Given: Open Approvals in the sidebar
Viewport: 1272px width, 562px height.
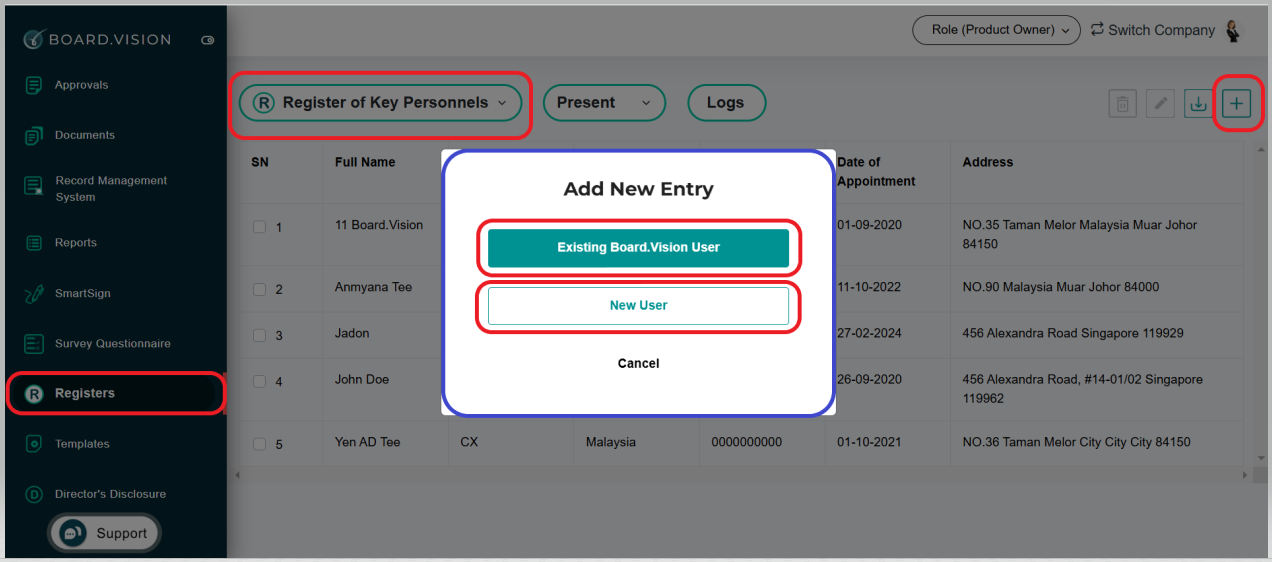Looking at the screenshot, I should pyautogui.click(x=82, y=85).
